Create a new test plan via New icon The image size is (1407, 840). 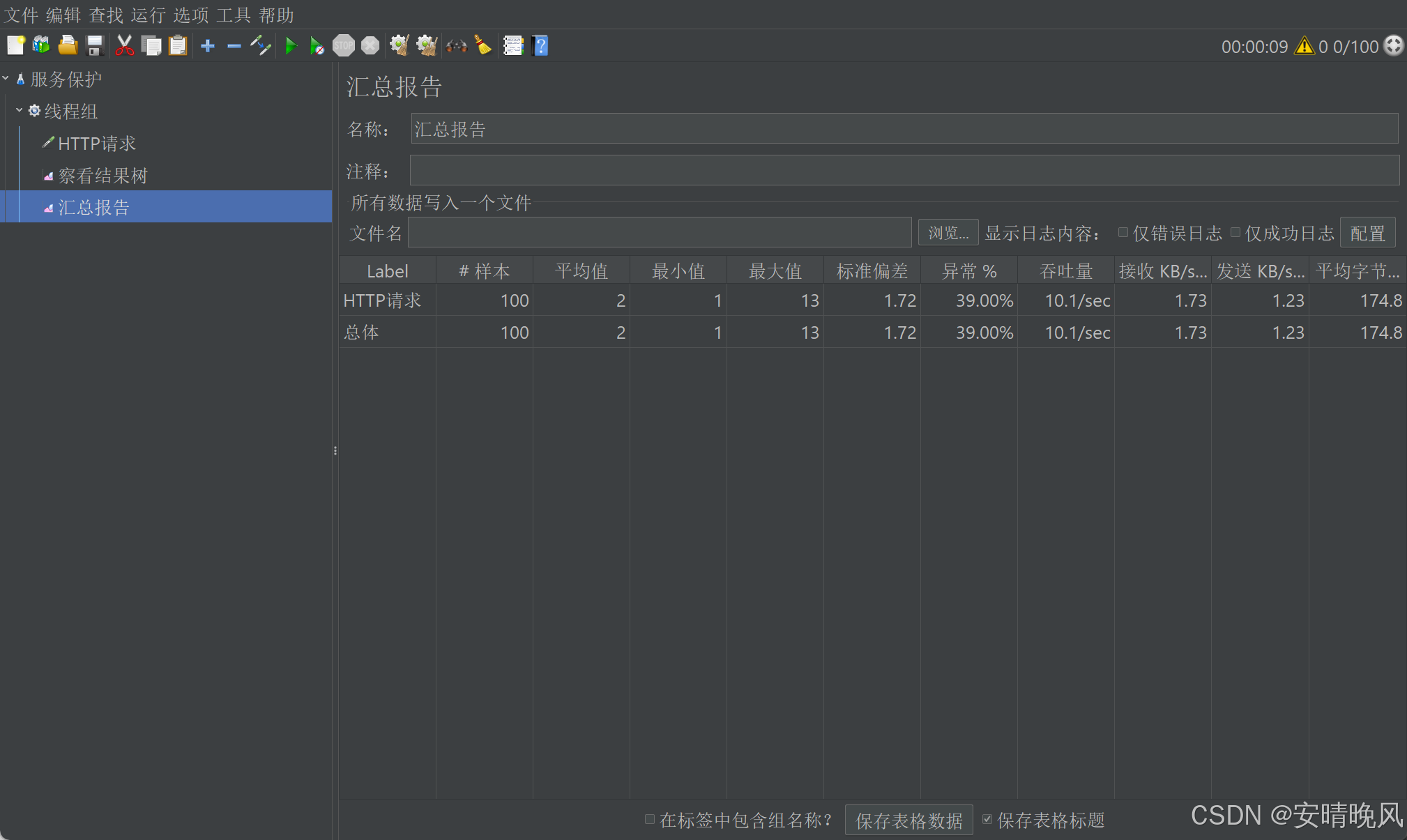pos(15,46)
